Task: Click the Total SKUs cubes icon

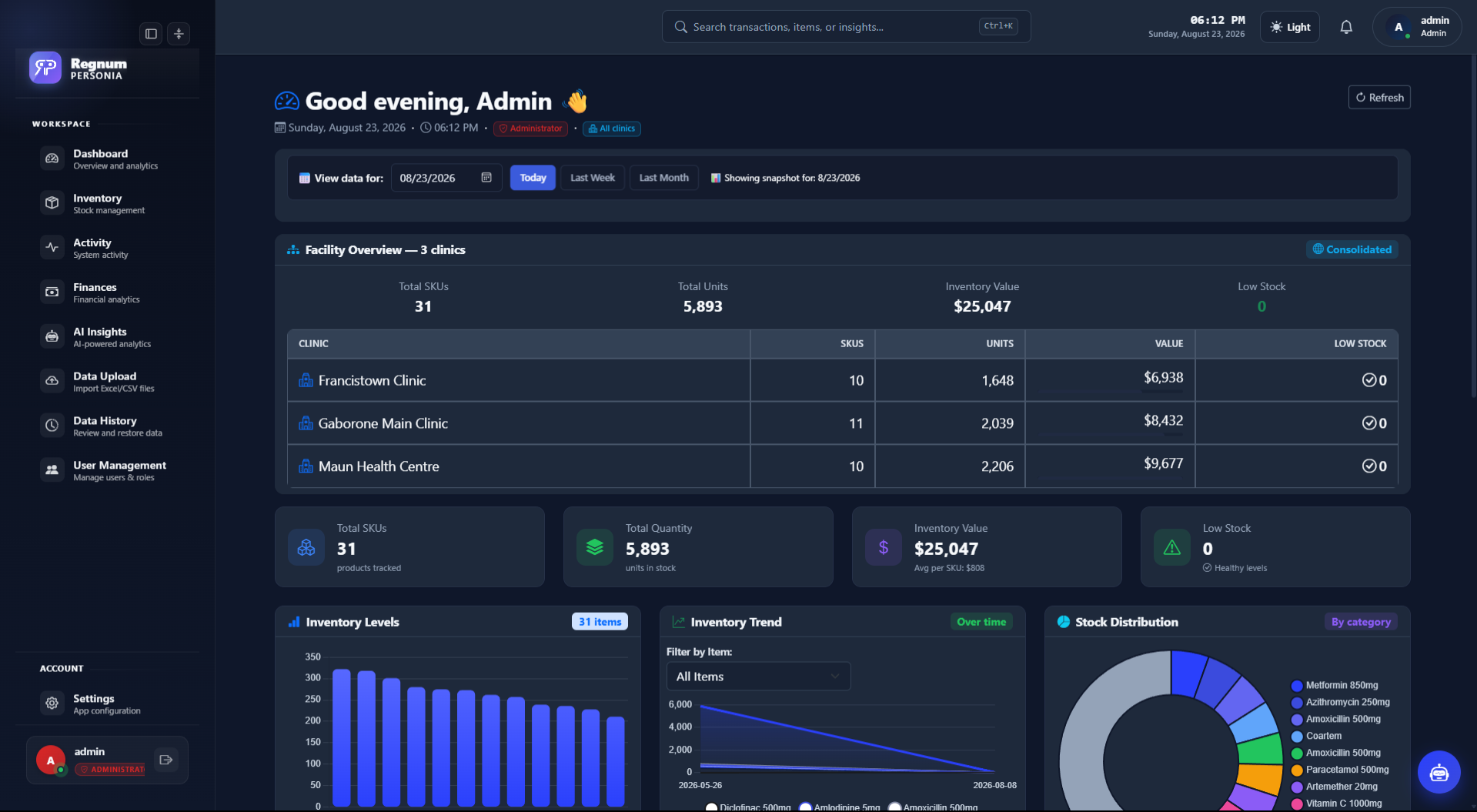Action: 306,547
